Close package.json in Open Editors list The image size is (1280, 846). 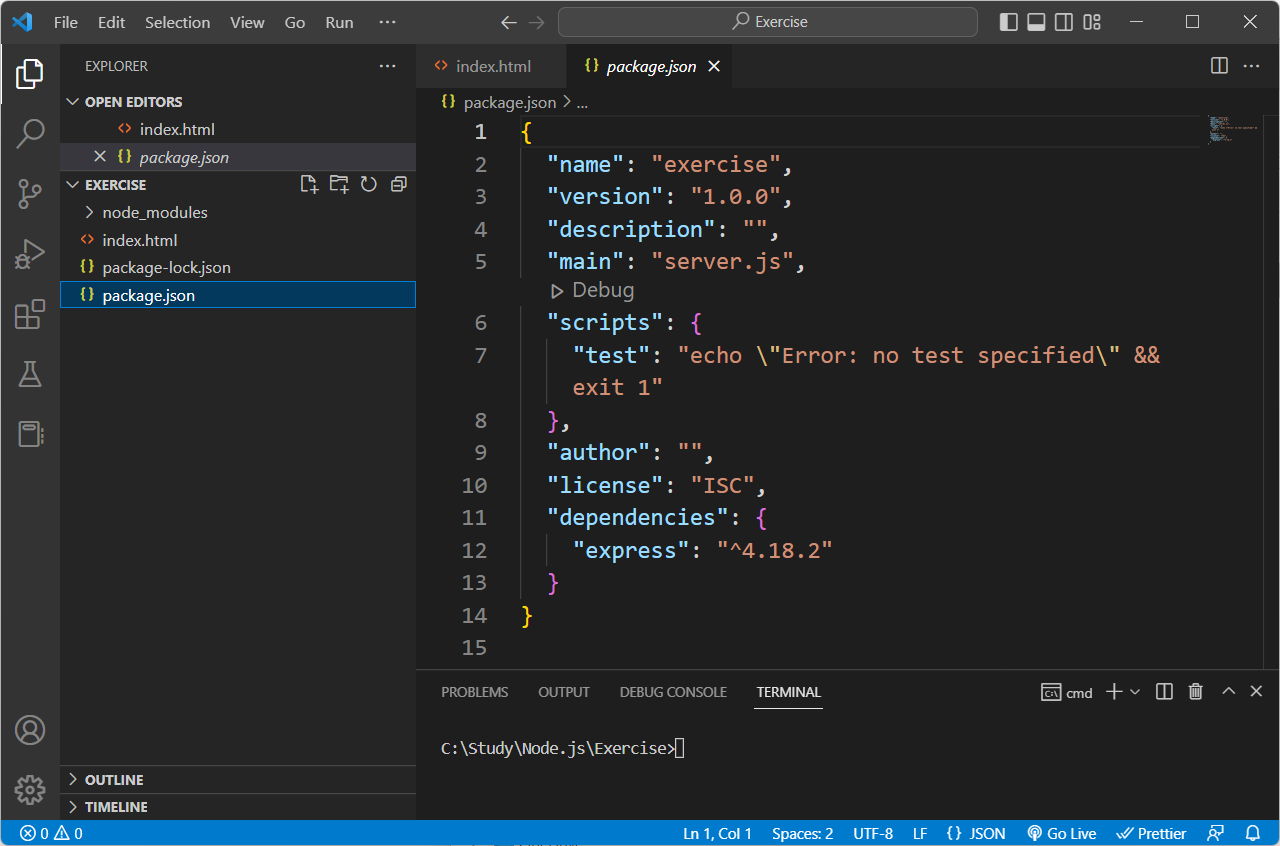pyautogui.click(x=99, y=157)
